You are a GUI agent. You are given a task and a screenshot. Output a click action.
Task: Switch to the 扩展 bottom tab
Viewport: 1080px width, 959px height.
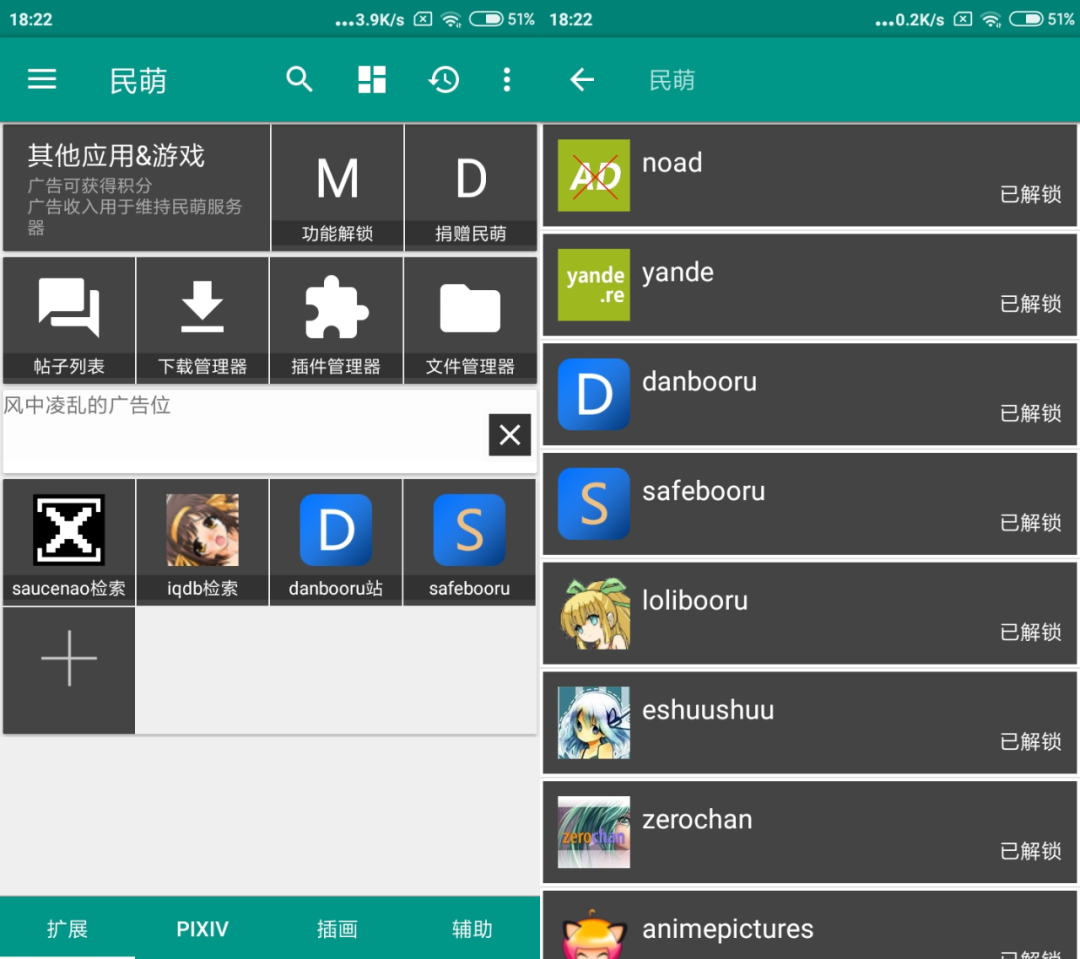[x=68, y=929]
